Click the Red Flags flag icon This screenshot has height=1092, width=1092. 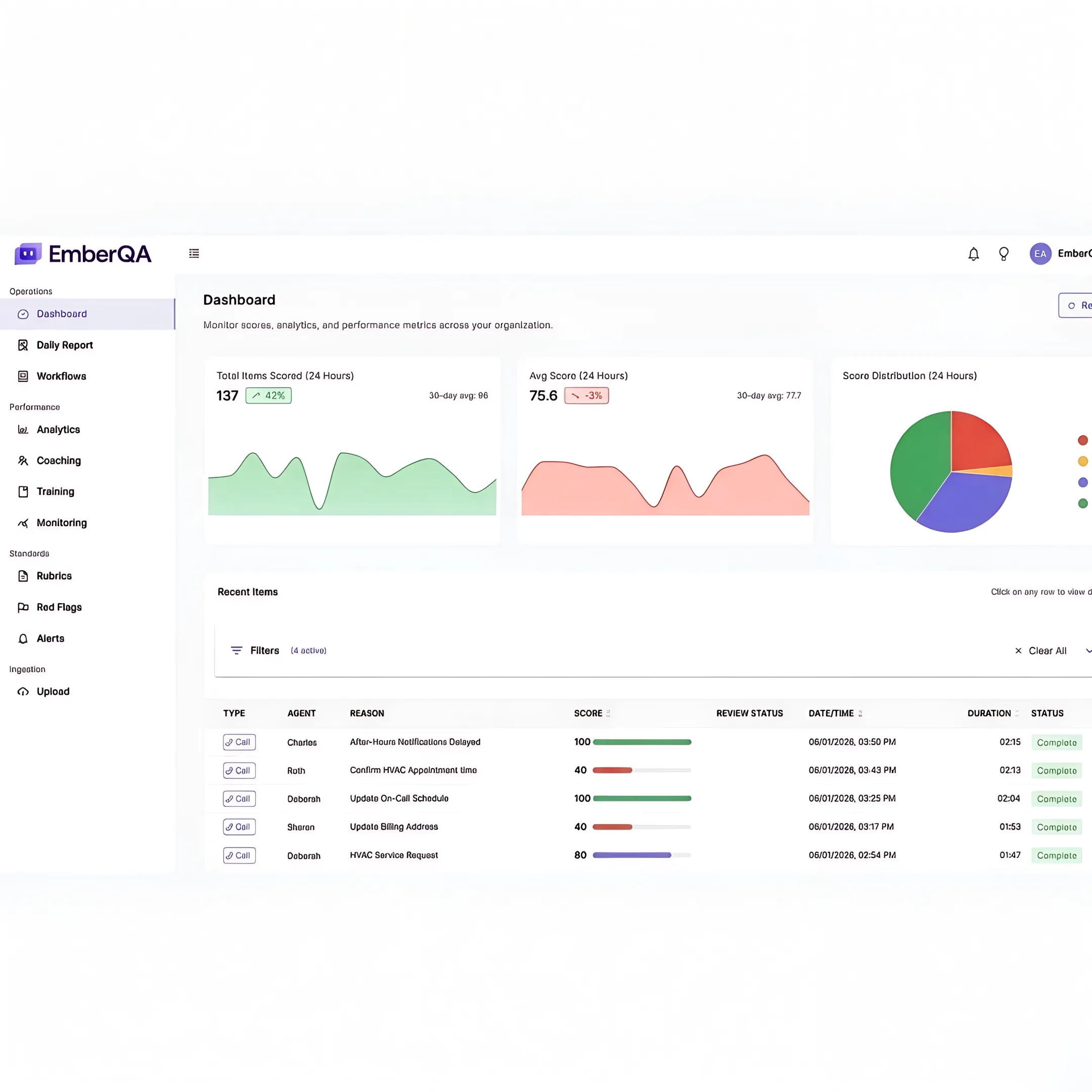[x=23, y=607]
